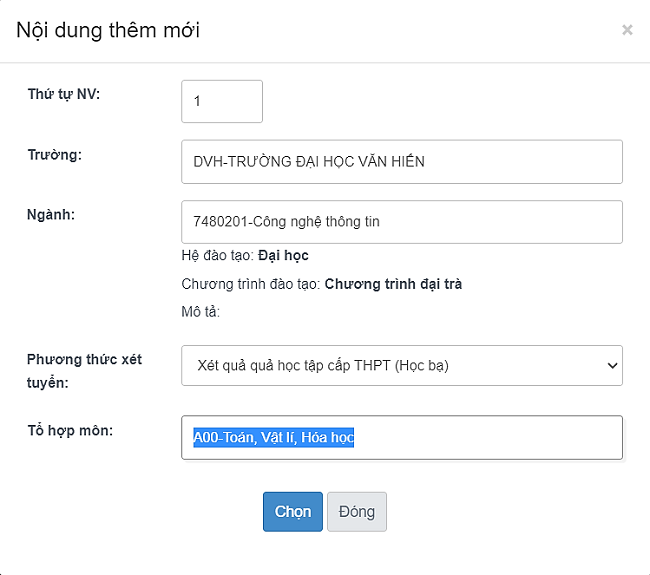The image size is (650, 575).
Task: Click the Trường label
Action: (x=55, y=155)
